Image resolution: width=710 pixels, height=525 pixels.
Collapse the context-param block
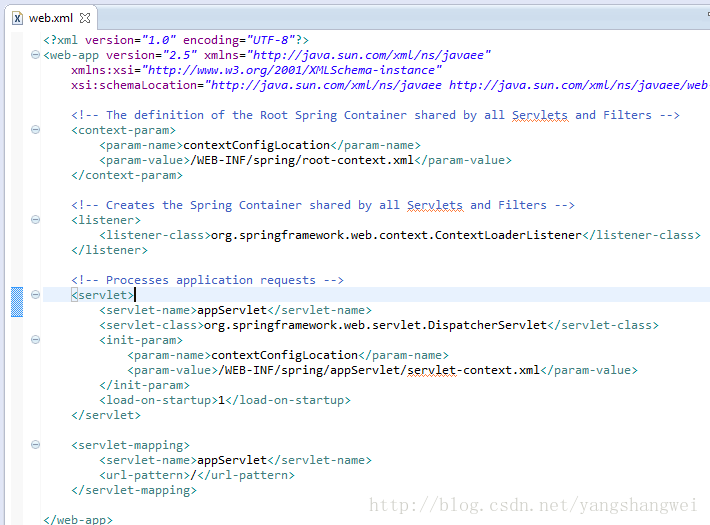pos(36,130)
